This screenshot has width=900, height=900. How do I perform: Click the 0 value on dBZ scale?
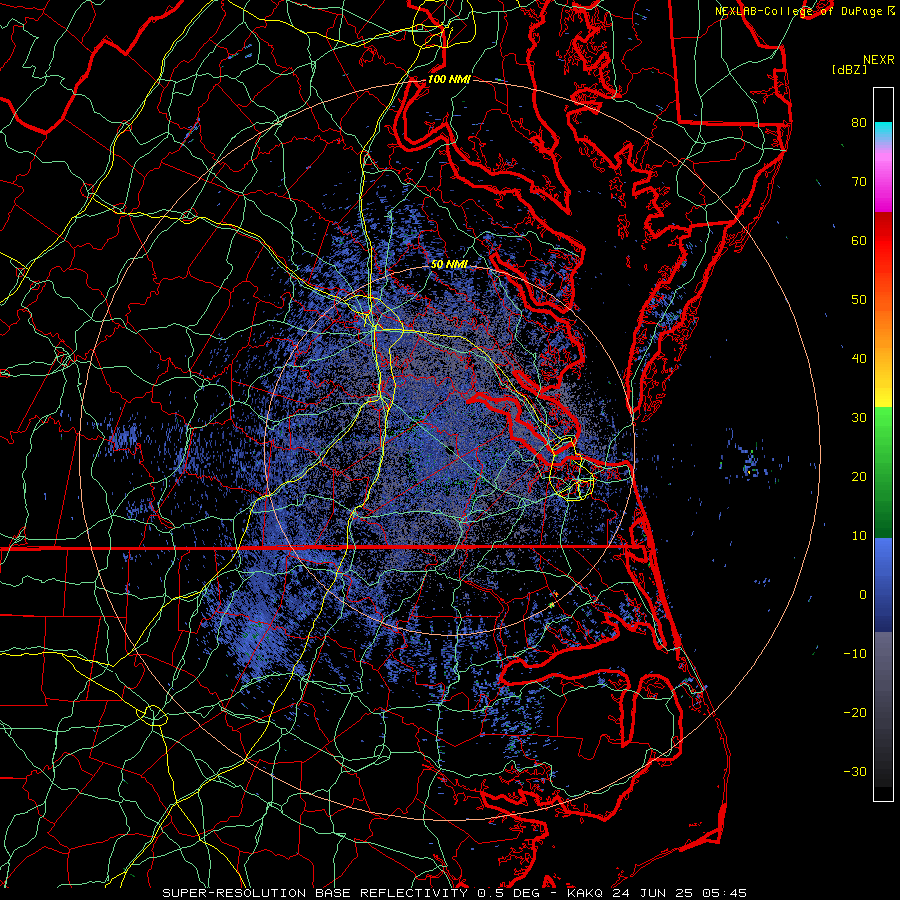[863, 595]
